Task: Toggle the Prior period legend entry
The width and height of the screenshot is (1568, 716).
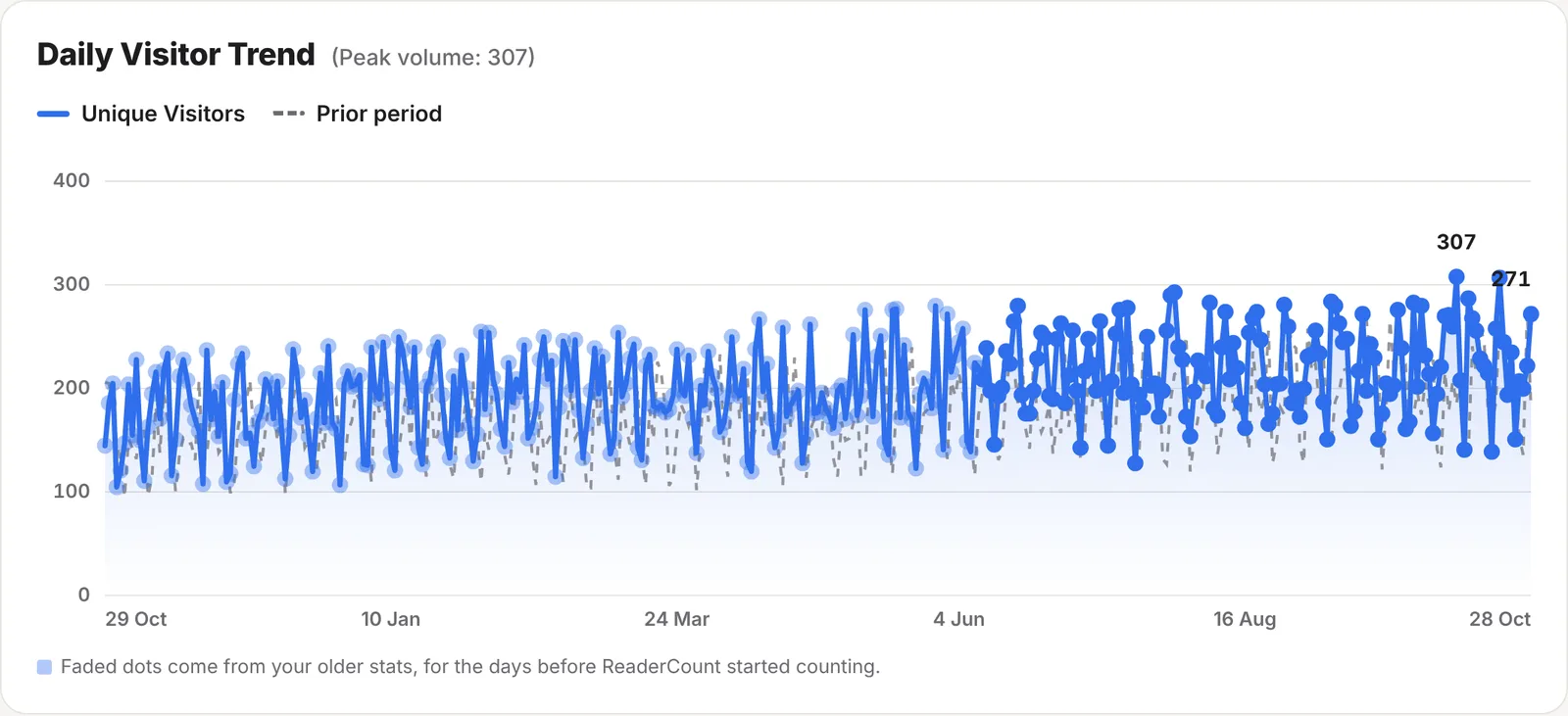Action: pos(357,114)
